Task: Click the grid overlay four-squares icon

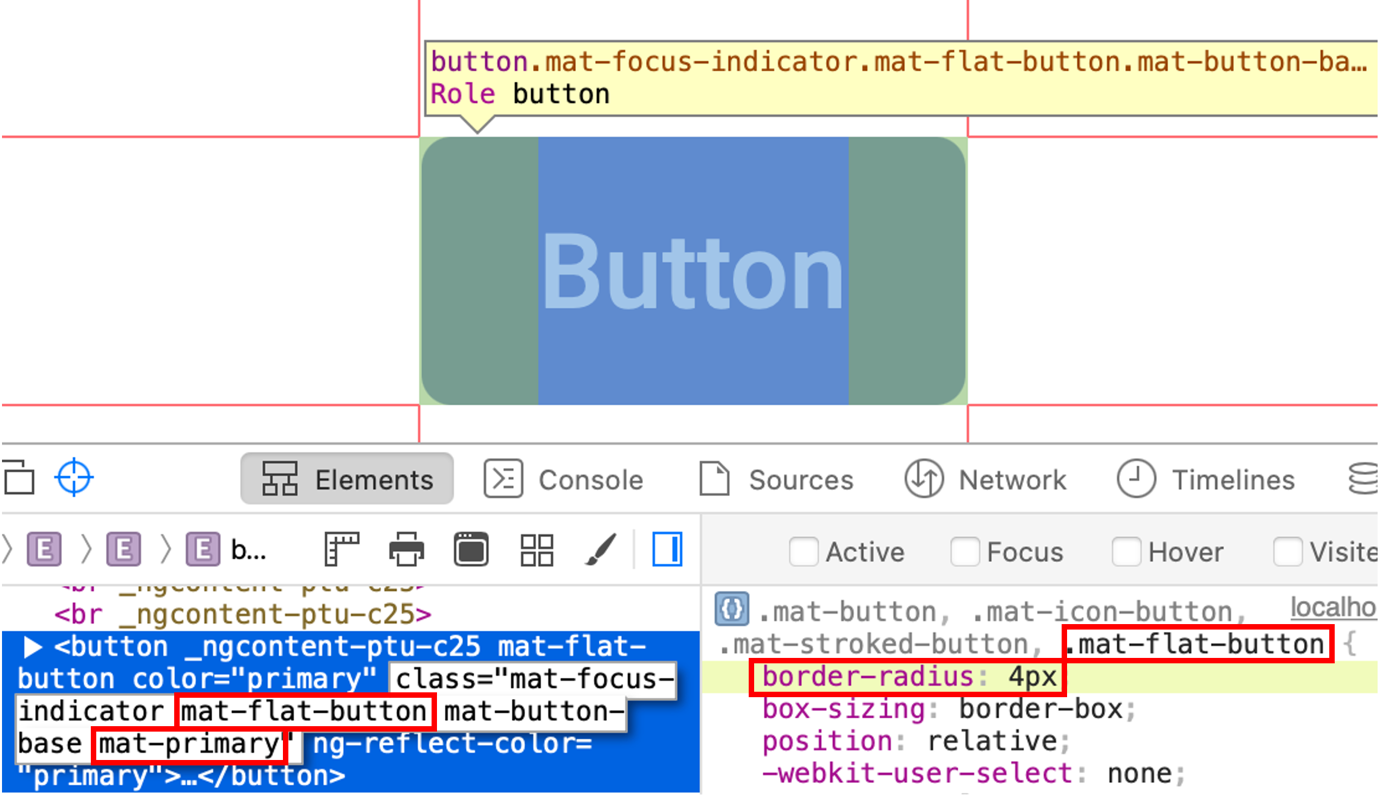Action: 537,549
